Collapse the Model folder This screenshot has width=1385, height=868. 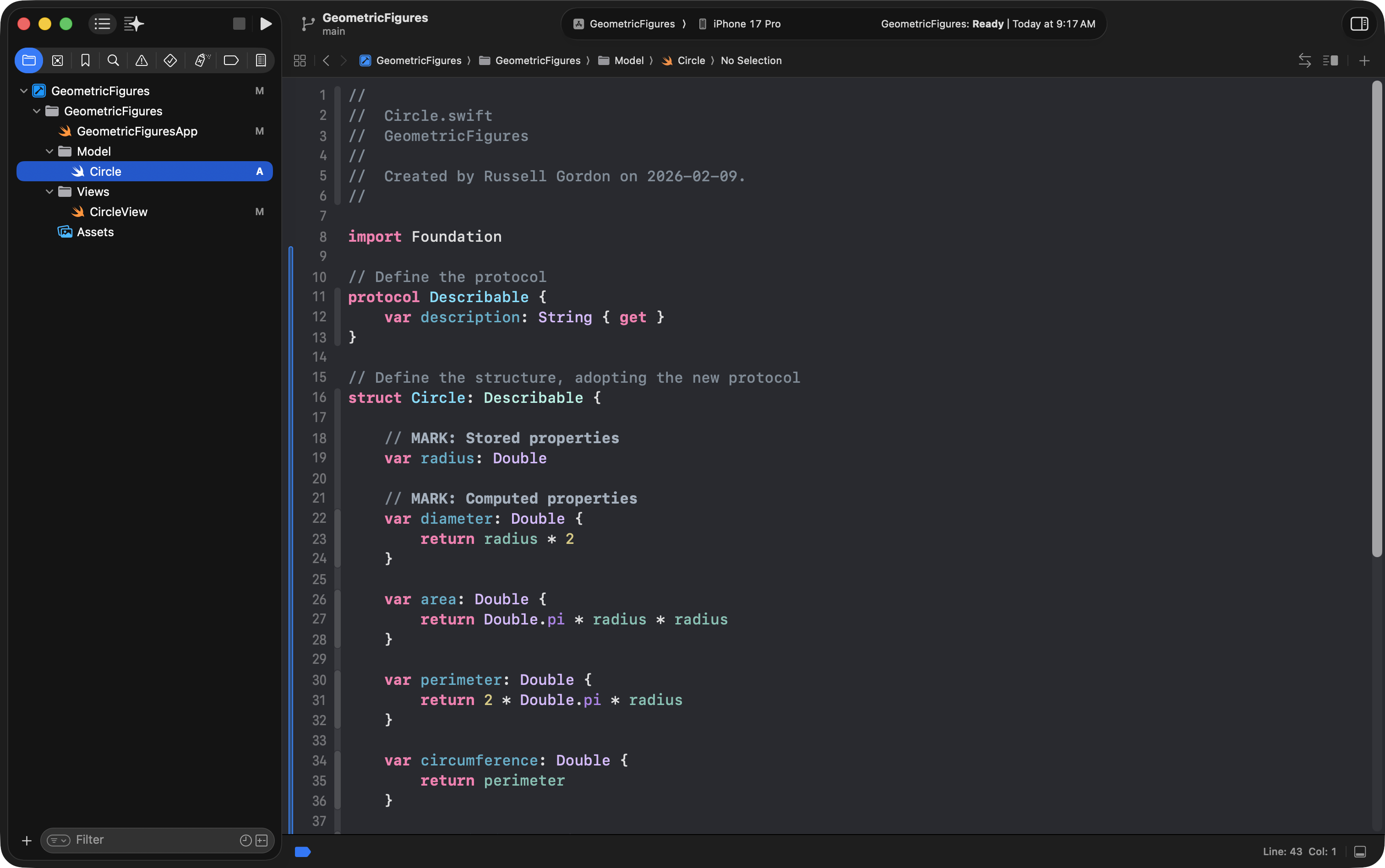coord(49,152)
